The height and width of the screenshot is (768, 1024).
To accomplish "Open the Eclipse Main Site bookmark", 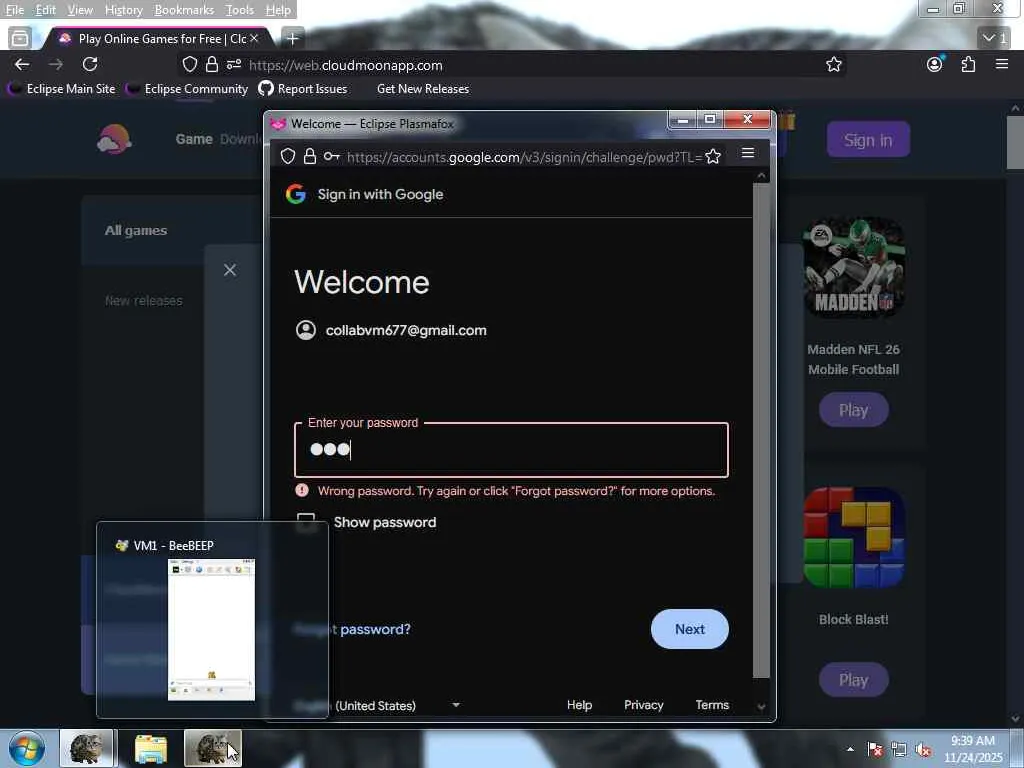I will pyautogui.click(x=61, y=89).
